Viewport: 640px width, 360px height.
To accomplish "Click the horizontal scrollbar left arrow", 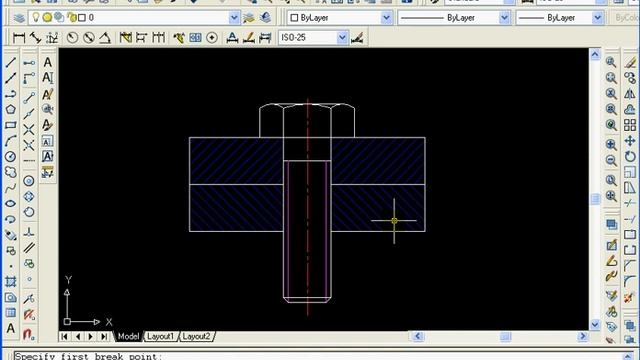I will pos(417,336).
